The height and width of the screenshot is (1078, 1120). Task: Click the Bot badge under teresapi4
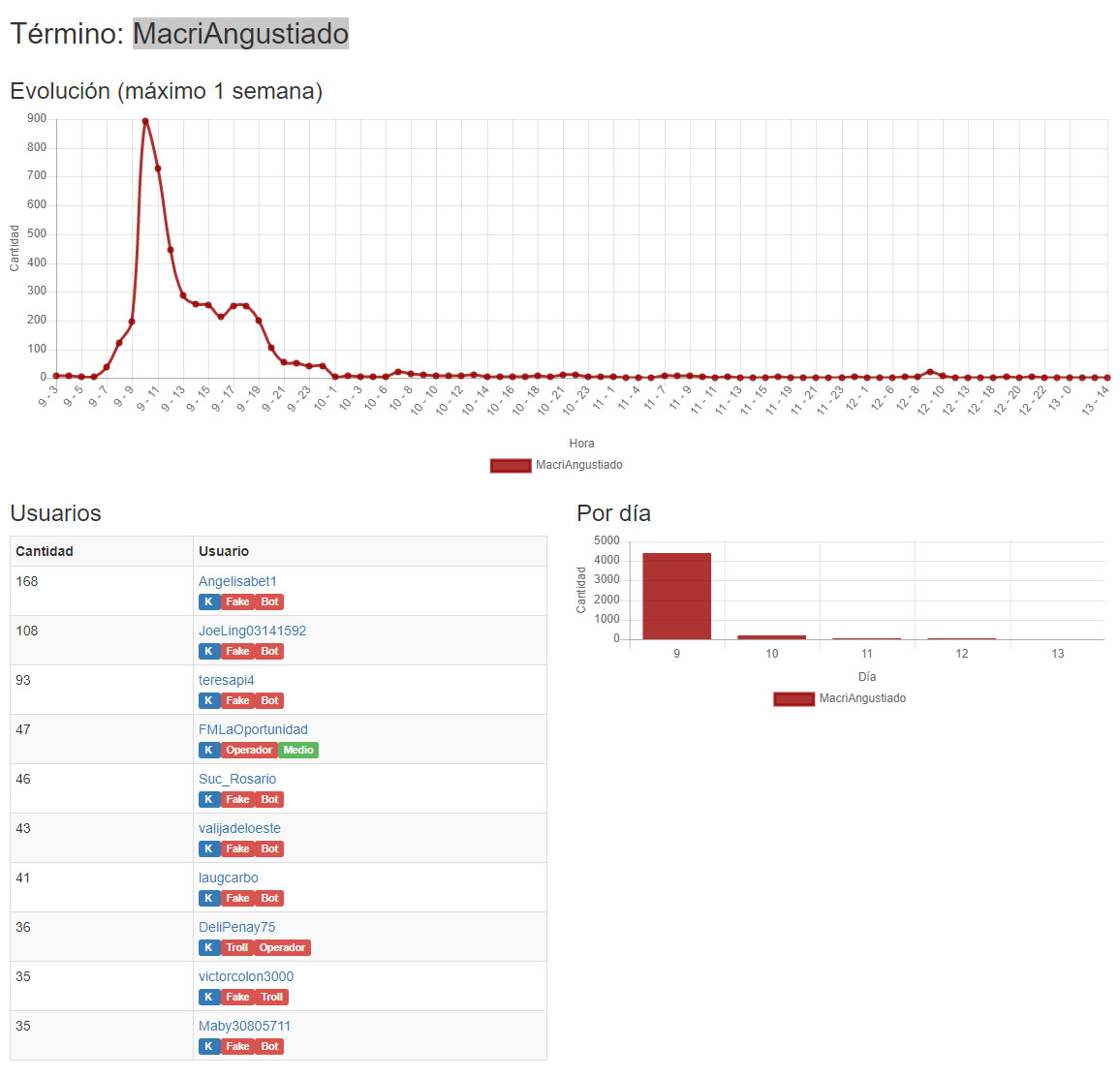tap(269, 700)
